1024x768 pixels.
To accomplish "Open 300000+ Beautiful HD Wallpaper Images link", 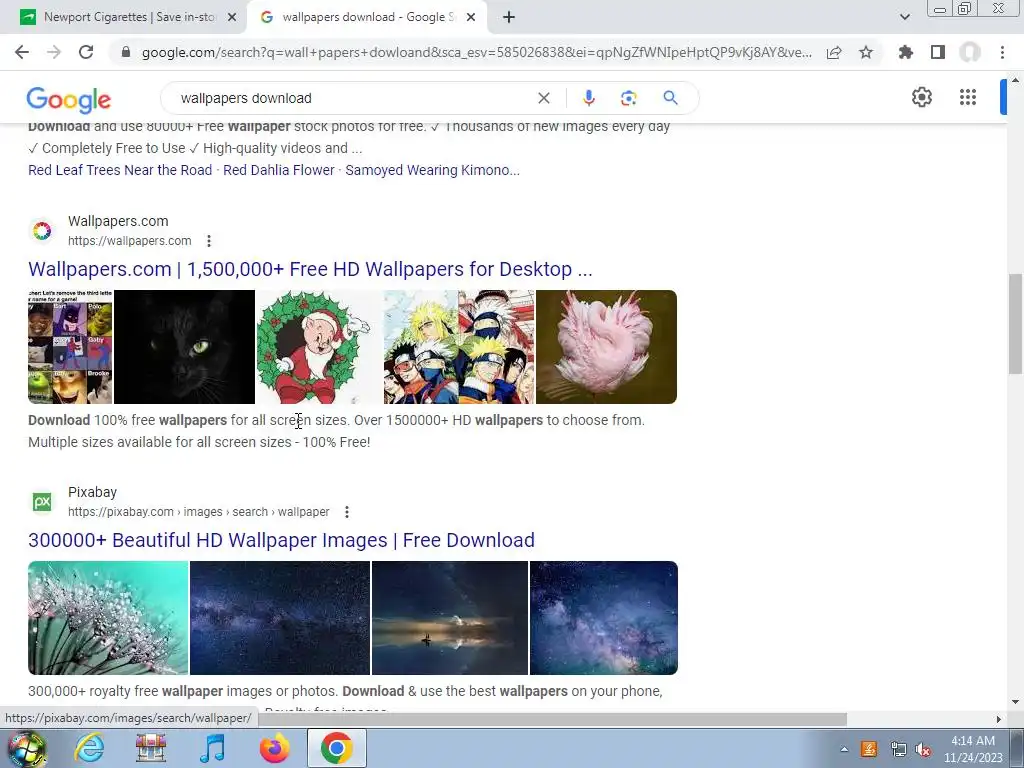I will point(281,540).
